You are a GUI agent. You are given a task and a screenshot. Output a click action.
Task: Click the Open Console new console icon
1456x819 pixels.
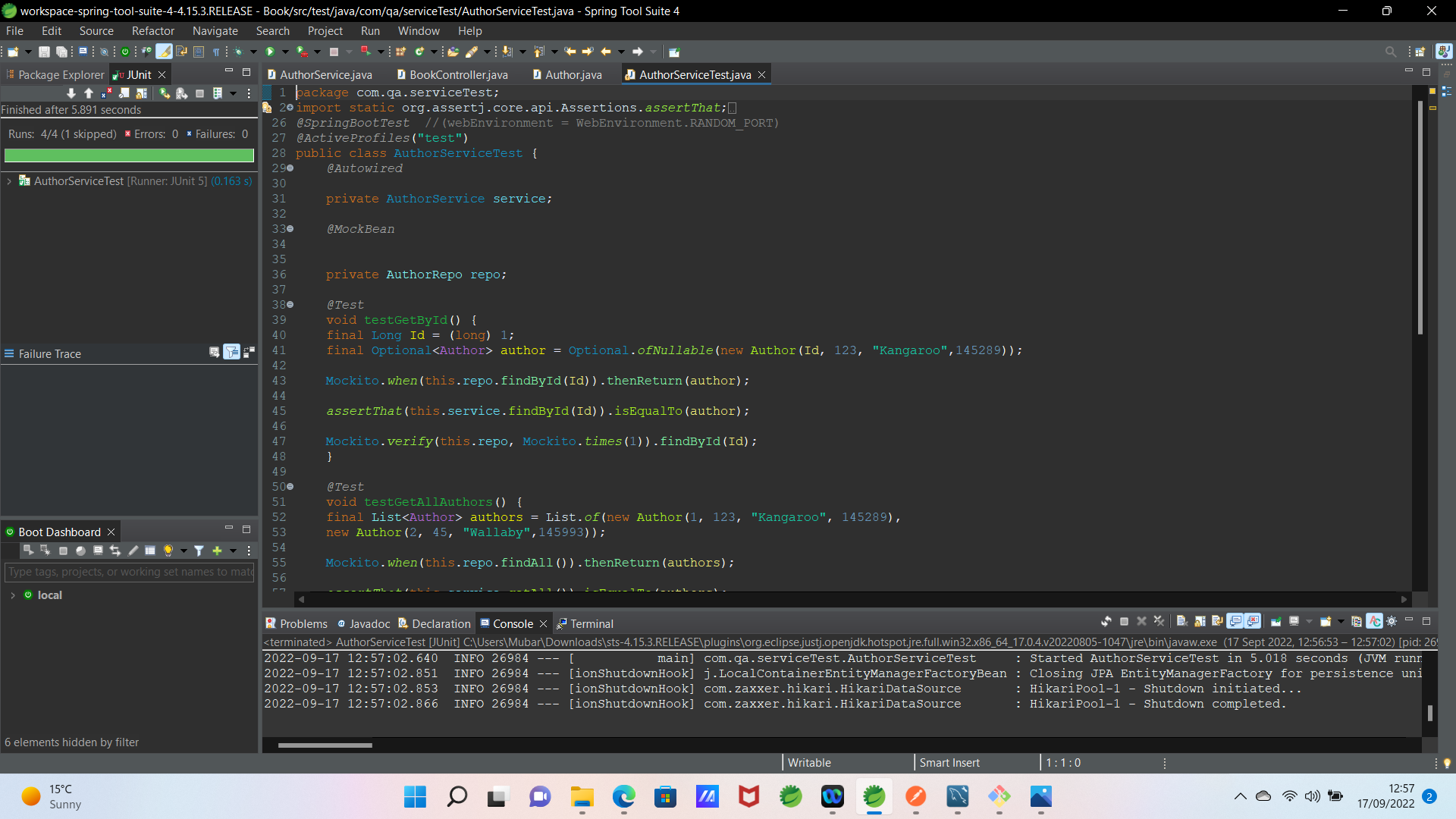click(1326, 621)
